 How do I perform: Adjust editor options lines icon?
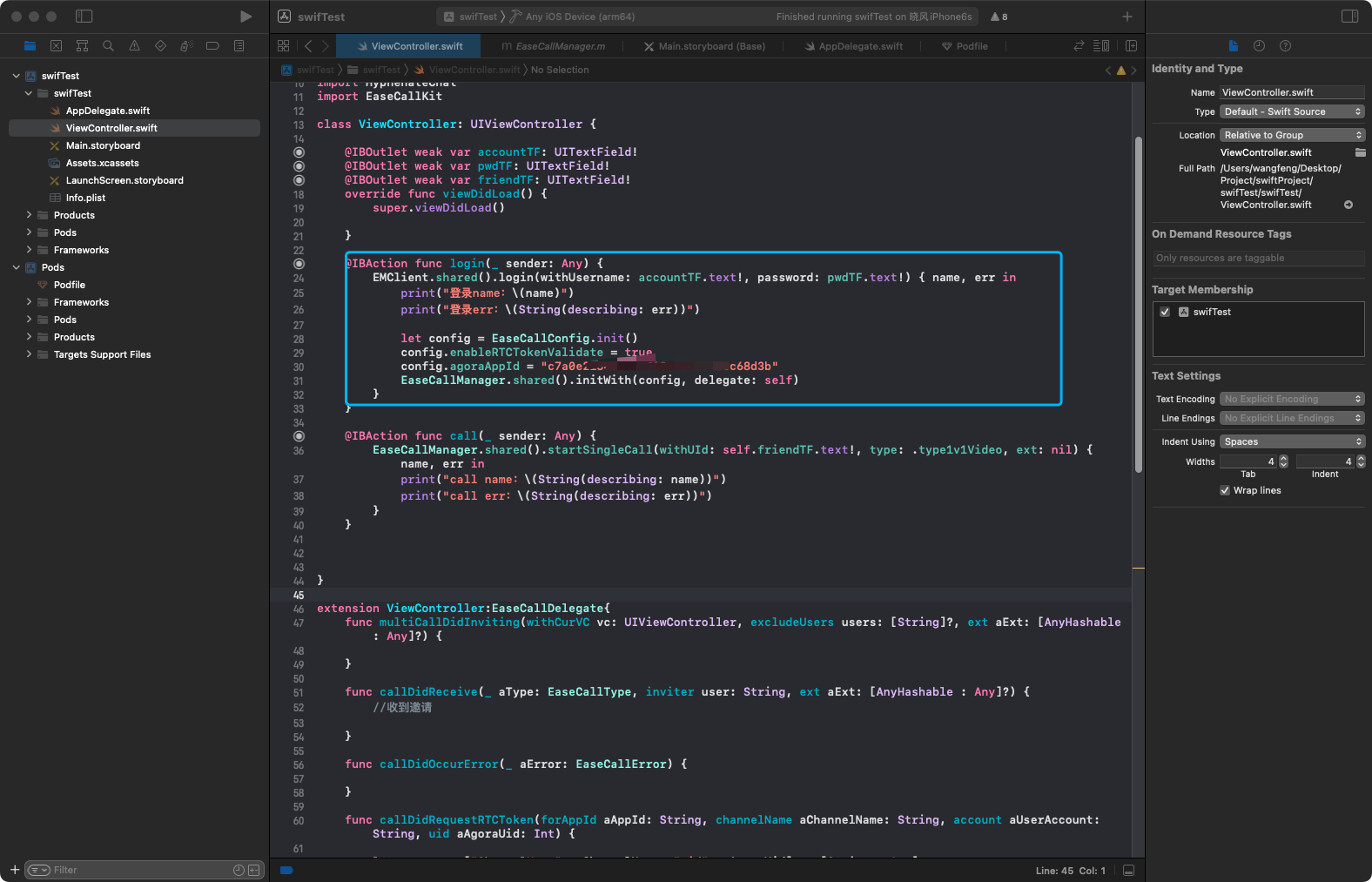coord(1101,45)
